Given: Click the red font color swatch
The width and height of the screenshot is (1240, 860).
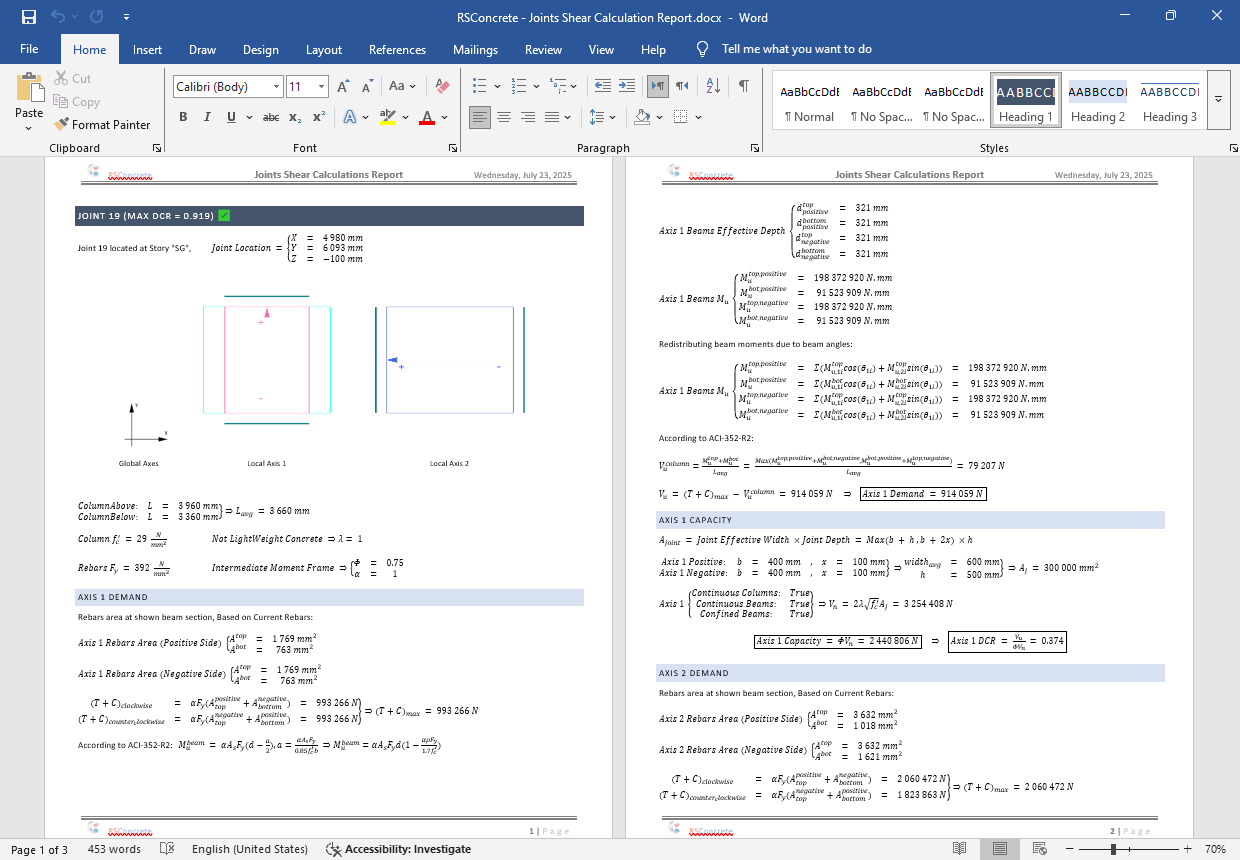Looking at the screenshot, I should point(427,117).
